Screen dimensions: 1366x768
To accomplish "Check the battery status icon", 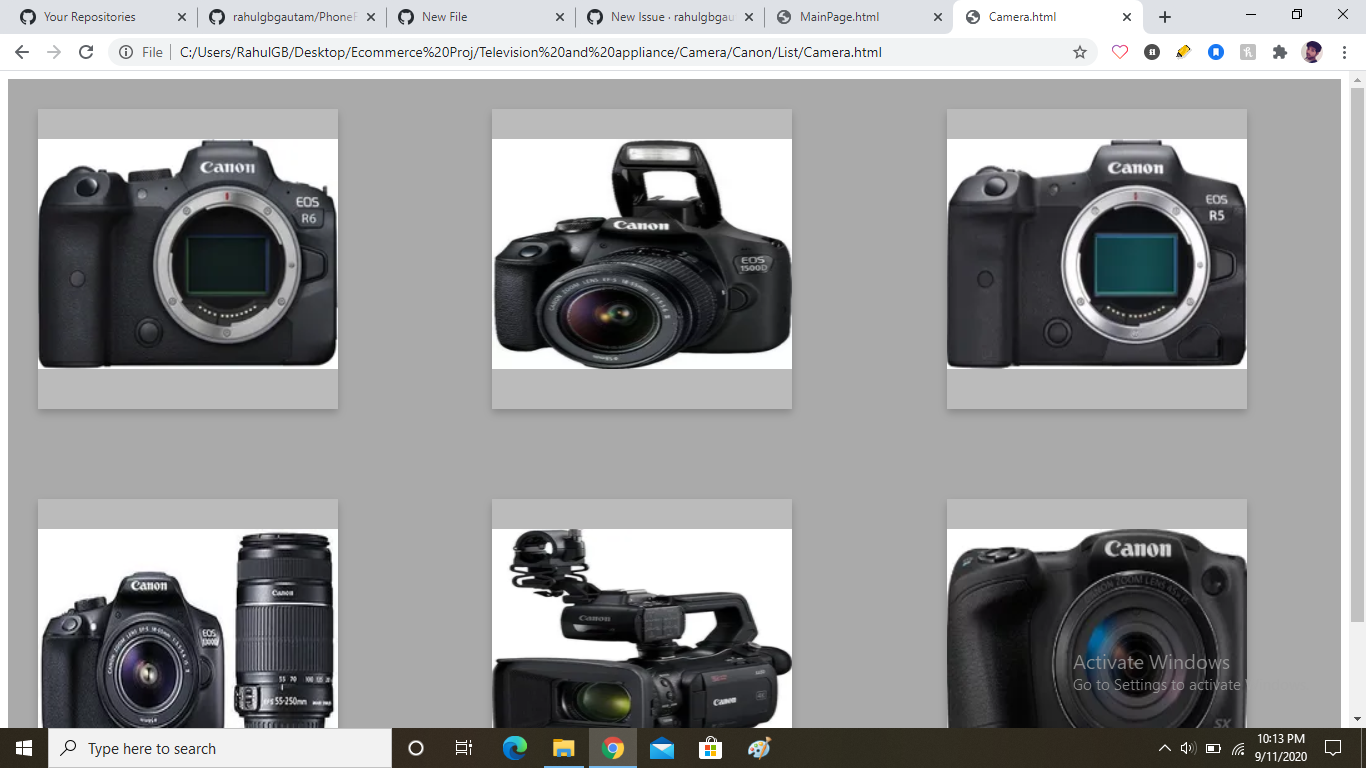I will [x=1213, y=748].
